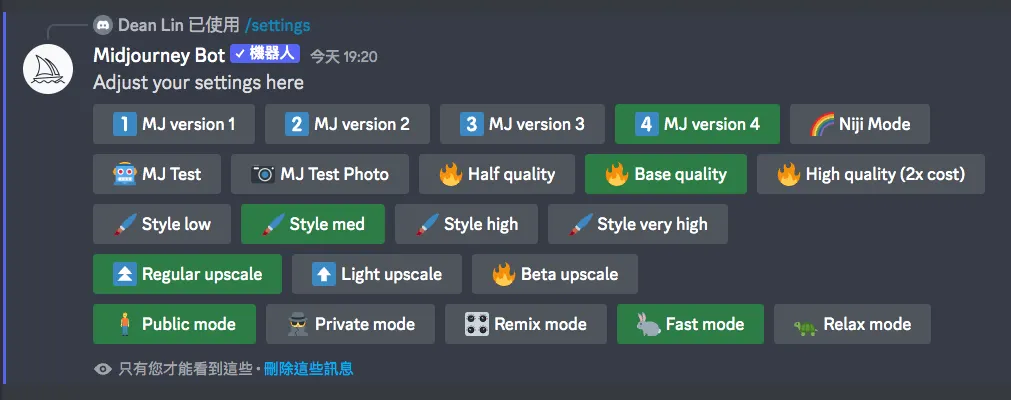Choose Beta upscale
The width and height of the screenshot is (1011, 400).
pyautogui.click(x=555, y=274)
